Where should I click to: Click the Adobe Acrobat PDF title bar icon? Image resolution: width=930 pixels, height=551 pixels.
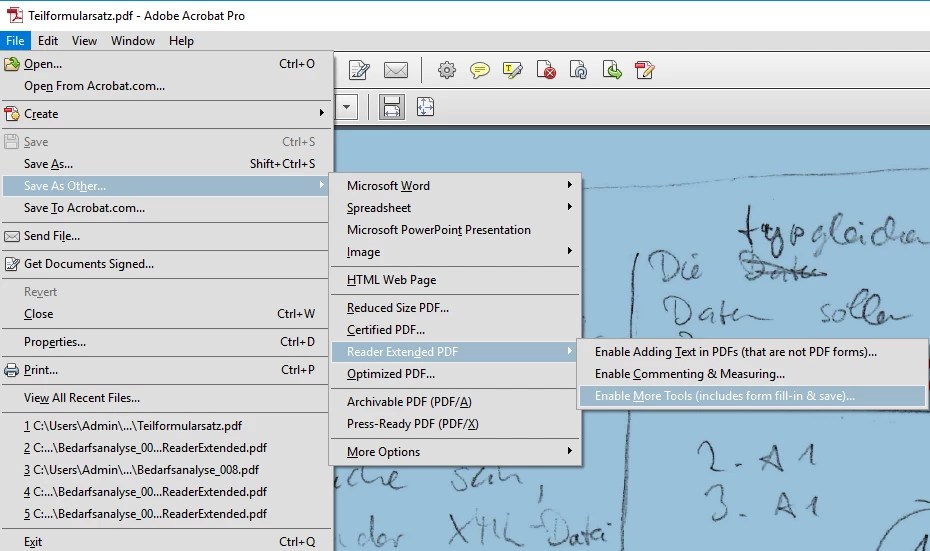14,15
